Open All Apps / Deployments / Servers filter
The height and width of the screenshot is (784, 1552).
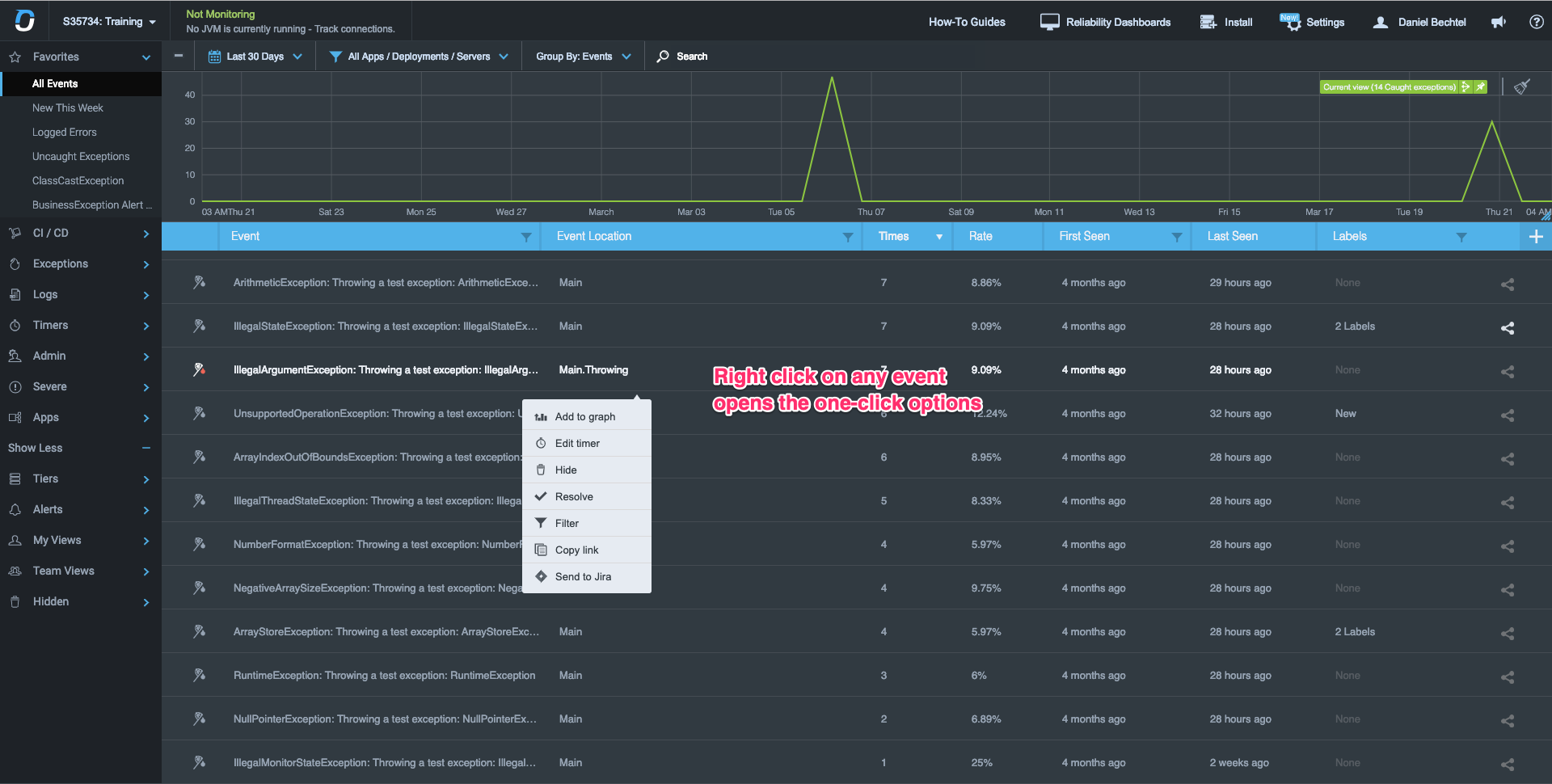pos(419,57)
